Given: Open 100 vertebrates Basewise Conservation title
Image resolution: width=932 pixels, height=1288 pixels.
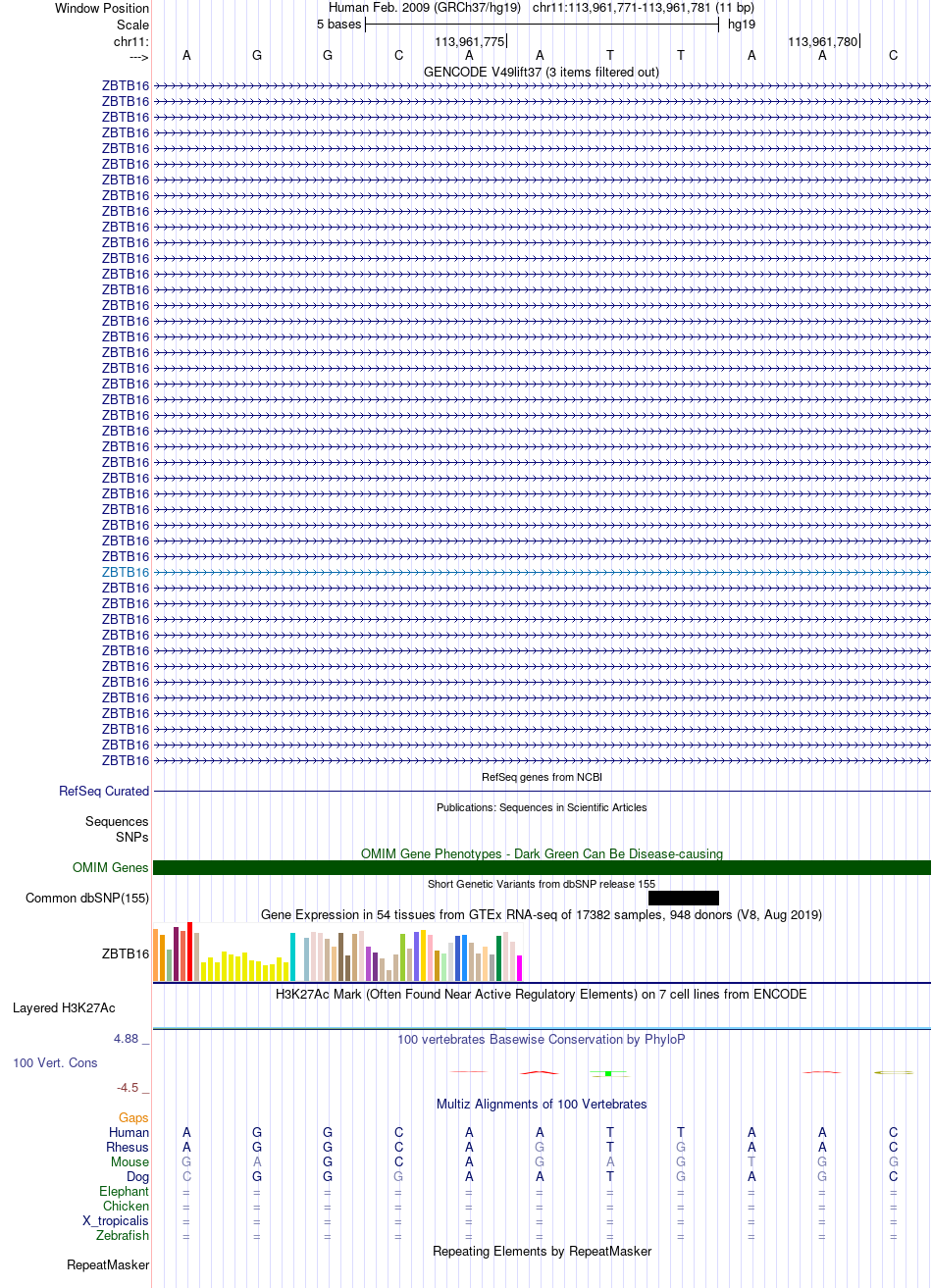Looking at the screenshot, I should [542, 1039].
